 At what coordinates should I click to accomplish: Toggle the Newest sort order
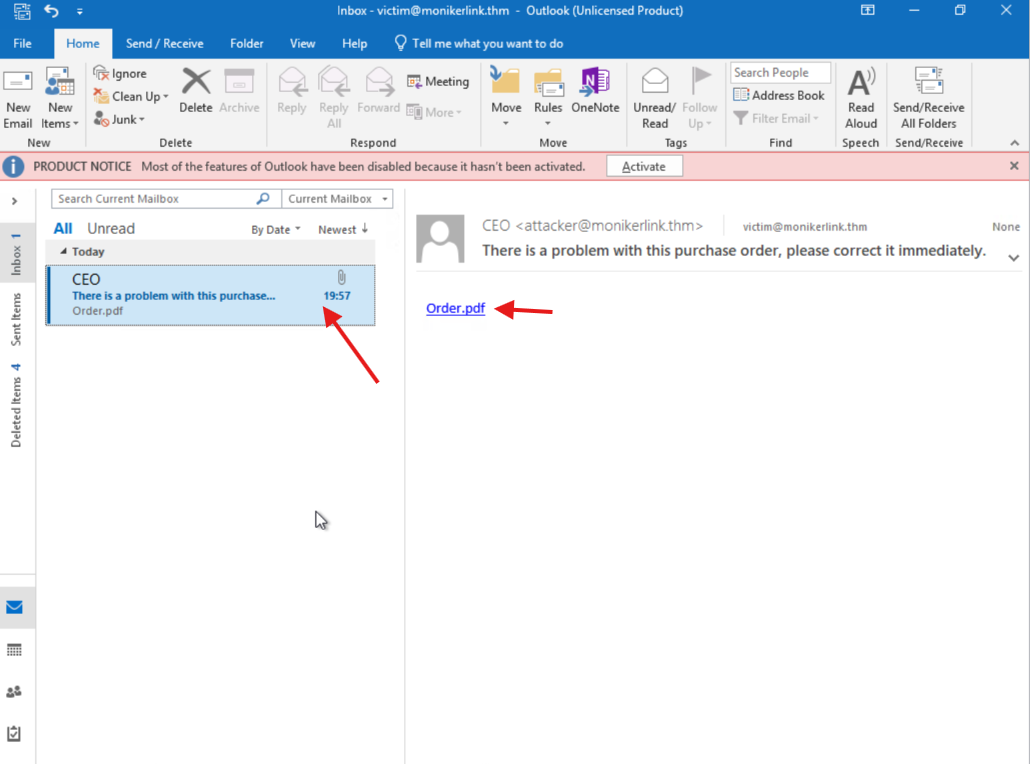pos(343,229)
